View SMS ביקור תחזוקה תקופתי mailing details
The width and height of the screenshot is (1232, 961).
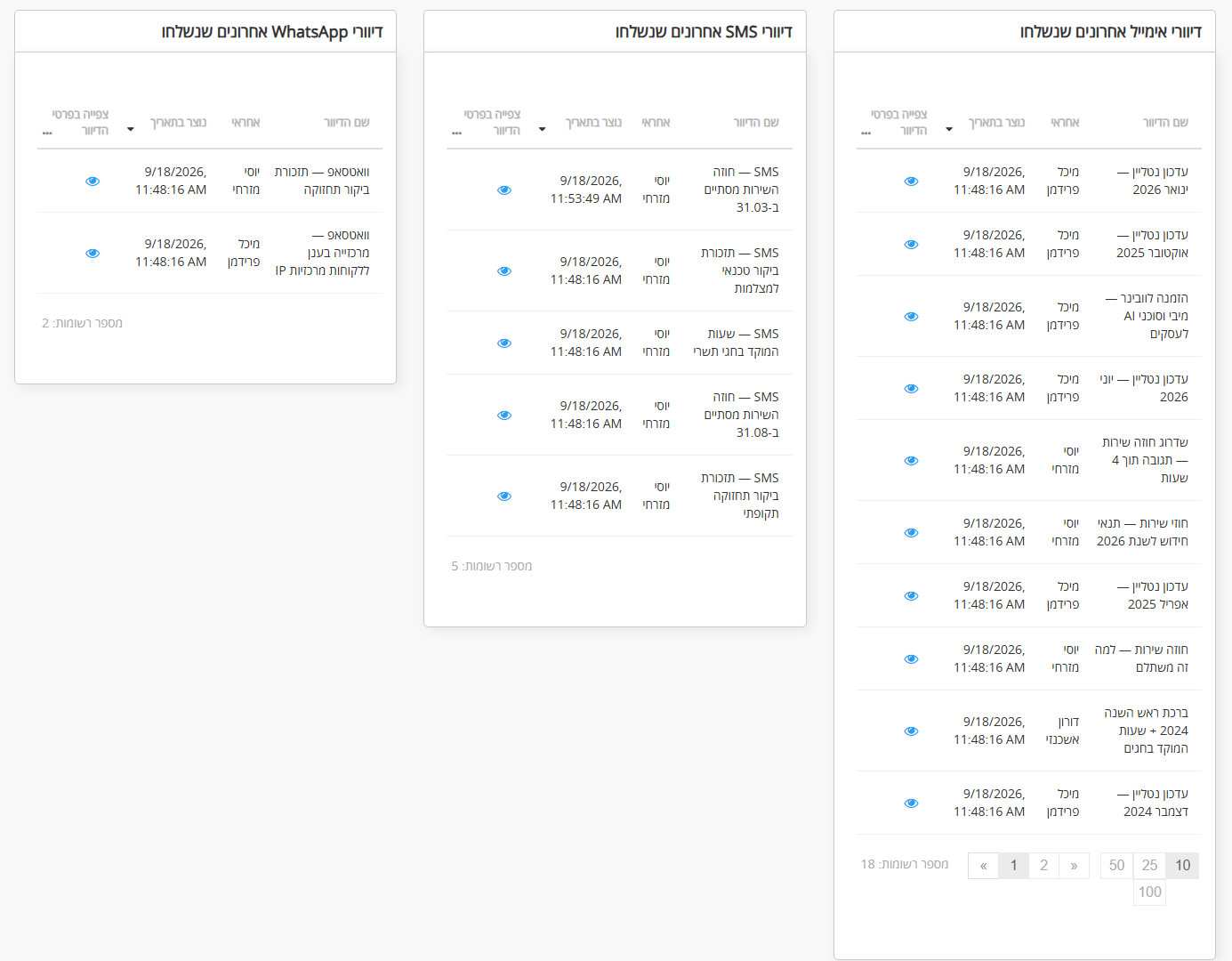pyautogui.click(x=504, y=497)
